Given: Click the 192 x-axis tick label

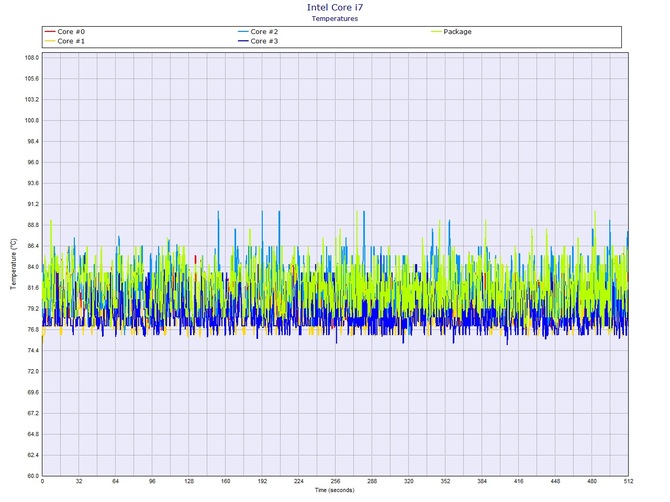Looking at the screenshot, I should [262, 481].
